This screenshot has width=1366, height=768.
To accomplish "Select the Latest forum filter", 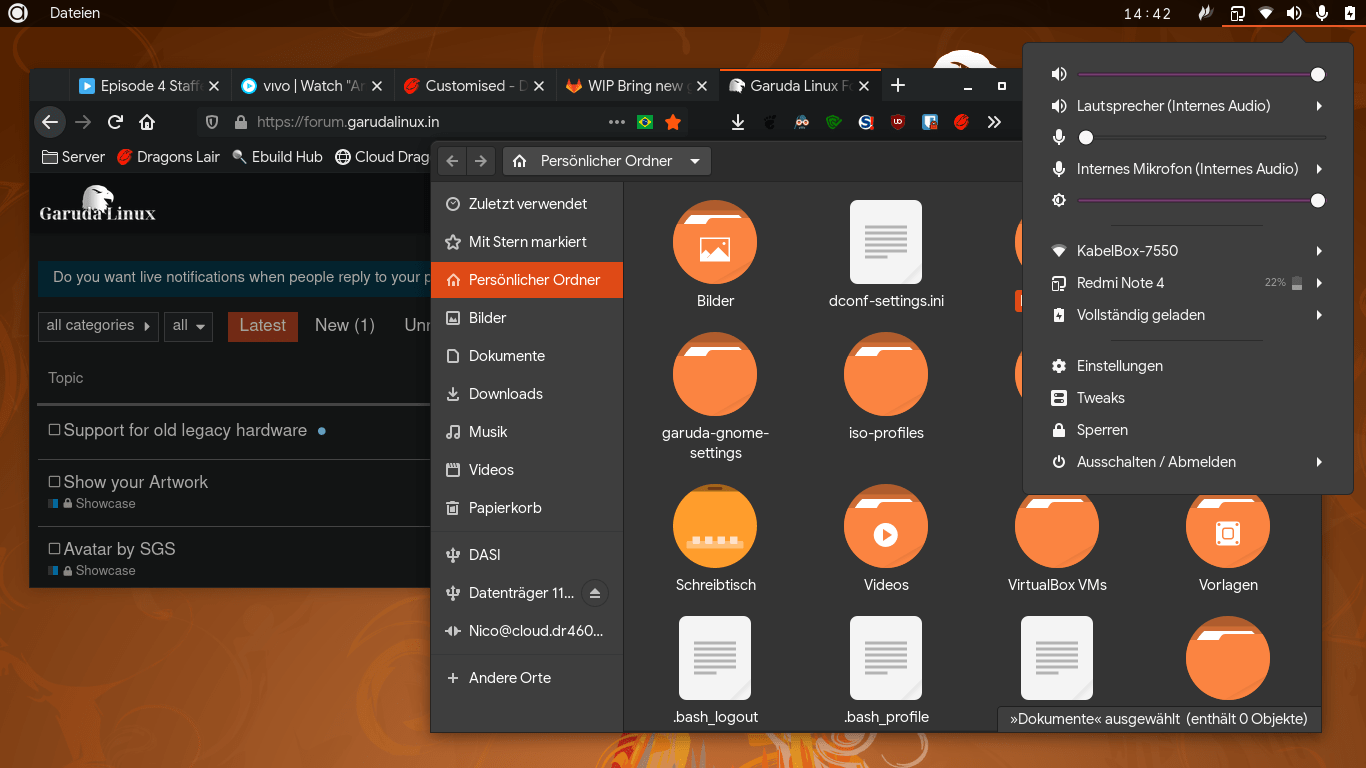I will click(x=263, y=326).
